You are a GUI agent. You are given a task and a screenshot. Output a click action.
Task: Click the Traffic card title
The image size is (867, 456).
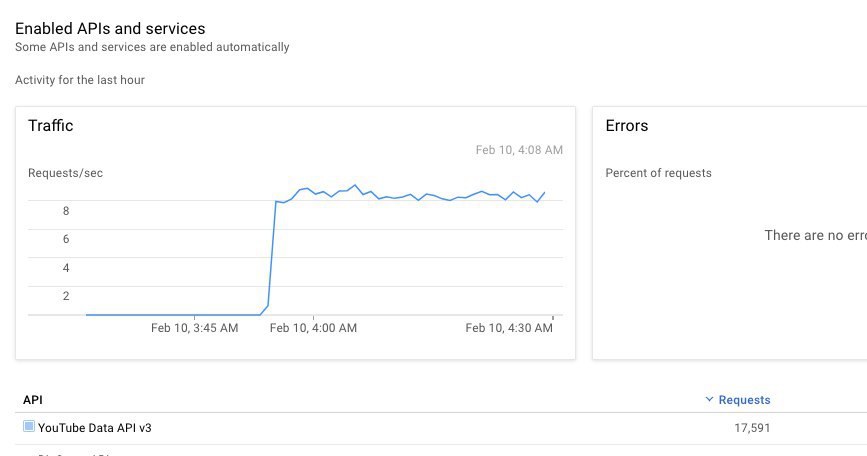point(50,125)
